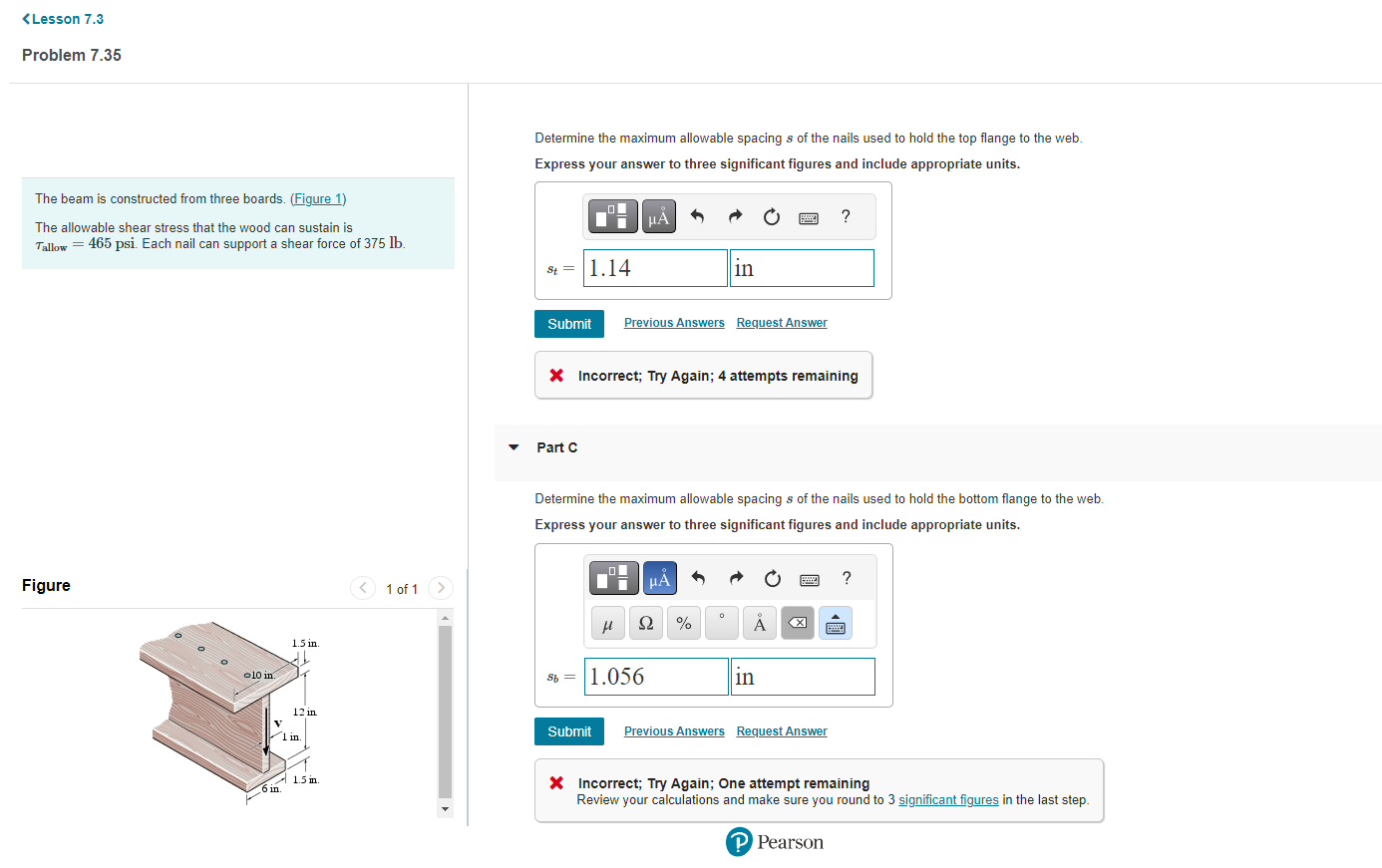Insert the degree symbol
The width and height of the screenshot is (1382, 868).
coord(722,623)
